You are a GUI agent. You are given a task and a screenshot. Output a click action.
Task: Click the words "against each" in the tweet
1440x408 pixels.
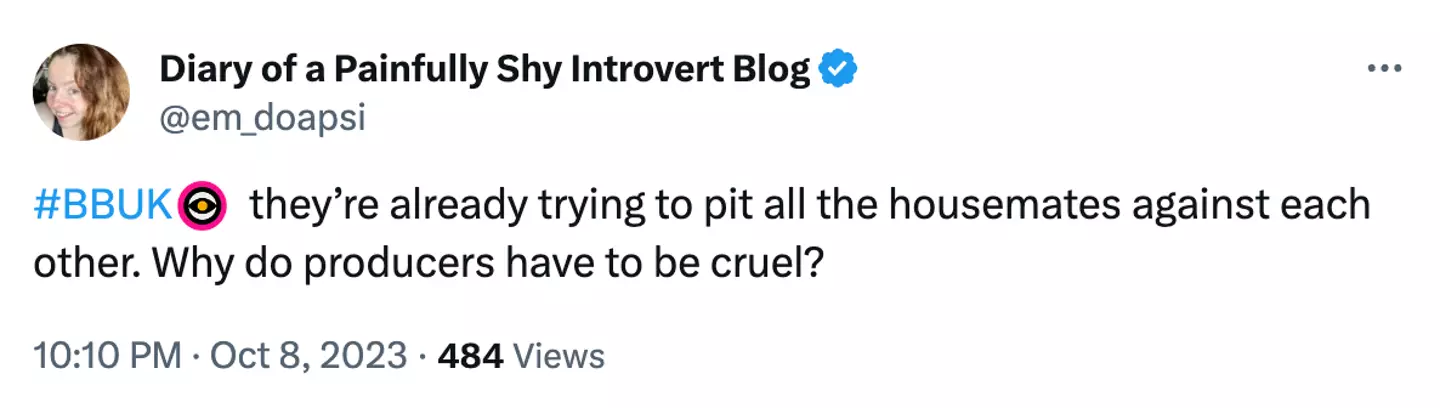click(1251, 206)
